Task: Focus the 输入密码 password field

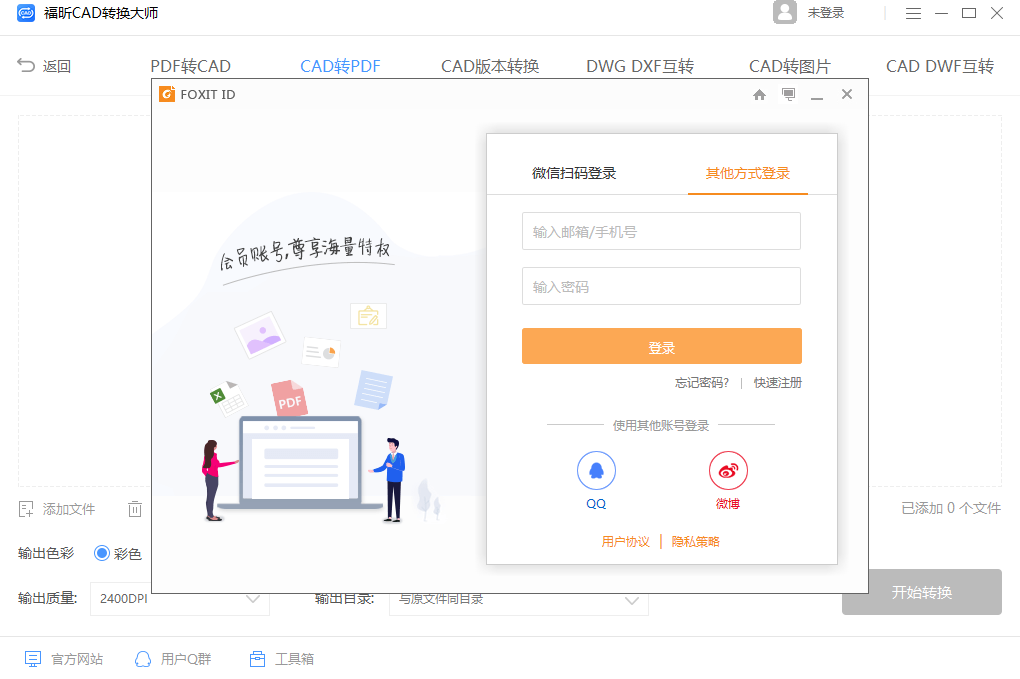Action: tap(661, 286)
